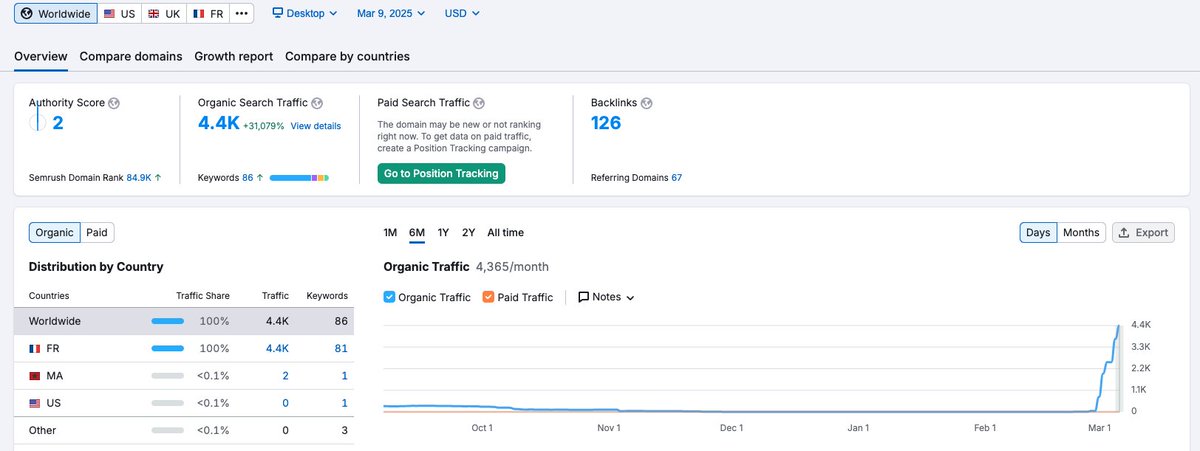
Task: Open the View details link
Action: pyautogui.click(x=316, y=126)
